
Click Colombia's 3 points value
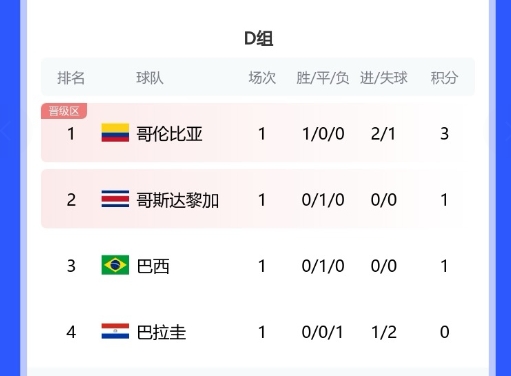coord(444,134)
